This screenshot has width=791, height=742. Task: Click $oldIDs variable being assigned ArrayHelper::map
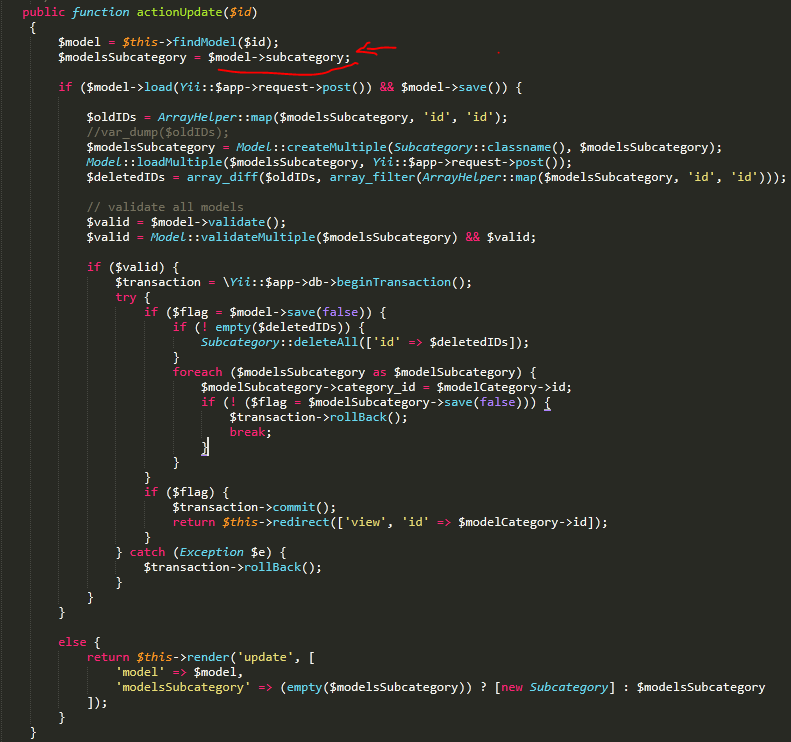[x=111, y=117]
